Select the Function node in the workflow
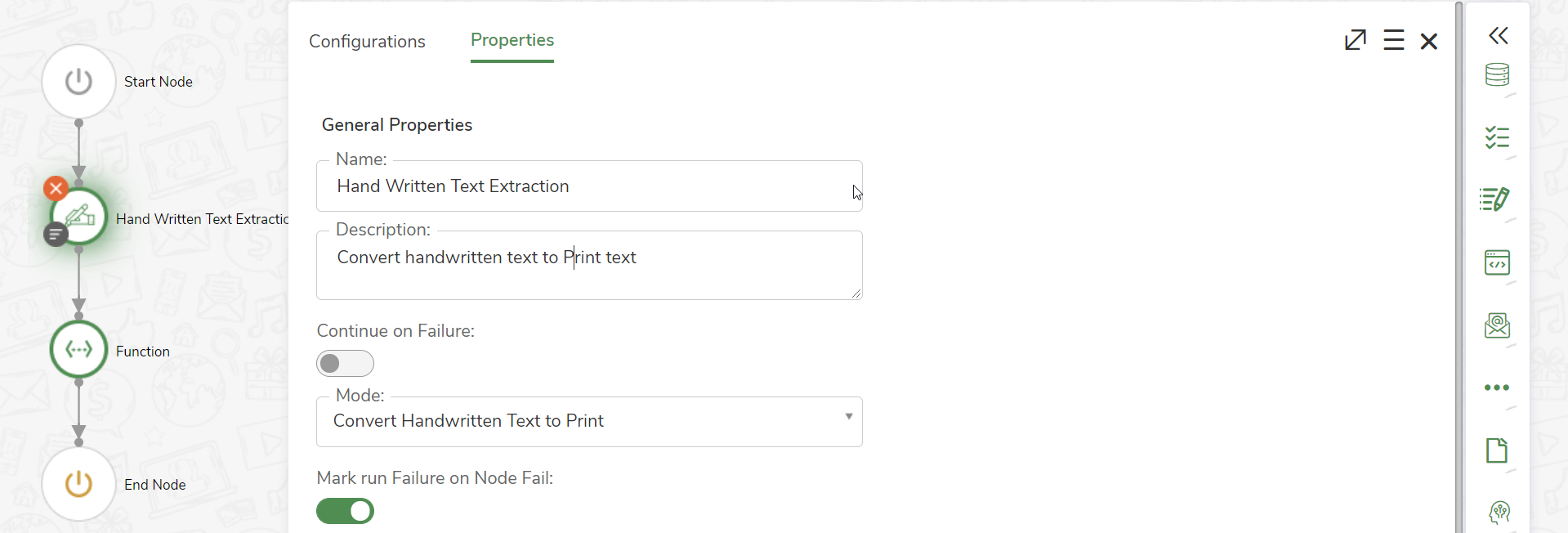Screen dimensions: 1568x533 tap(78, 350)
